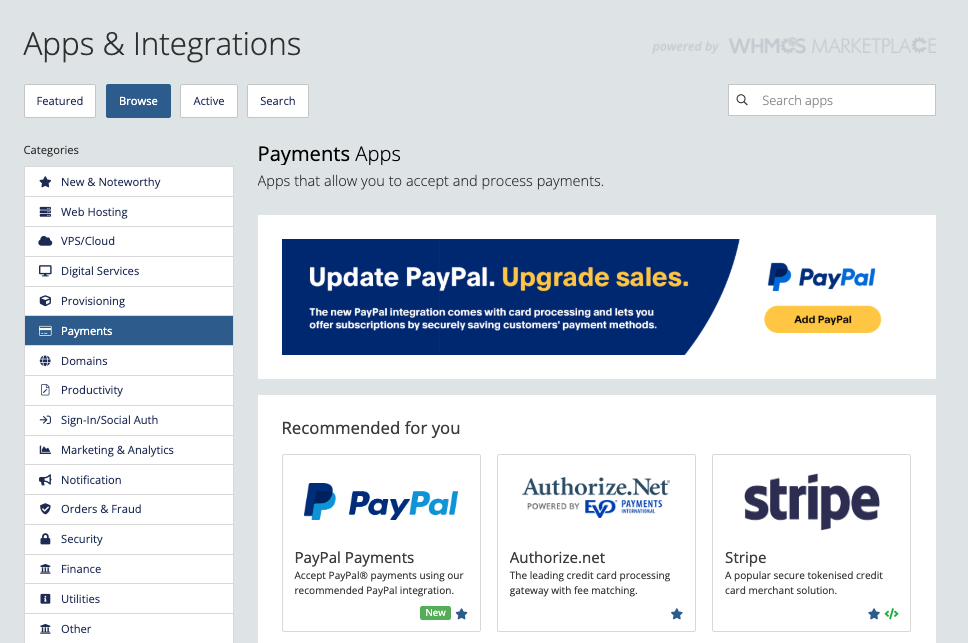Click the credit card icon beside Payments

pyautogui.click(x=45, y=331)
